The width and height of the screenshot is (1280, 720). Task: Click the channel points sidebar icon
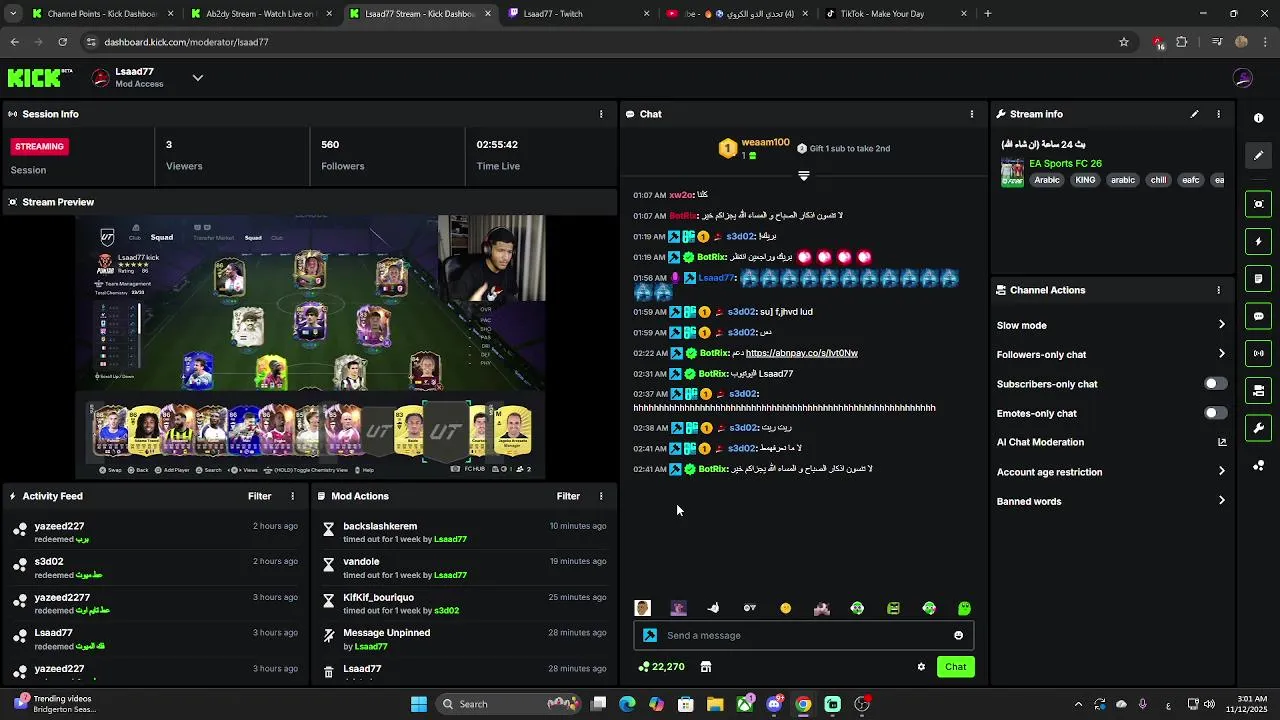click(1258, 466)
